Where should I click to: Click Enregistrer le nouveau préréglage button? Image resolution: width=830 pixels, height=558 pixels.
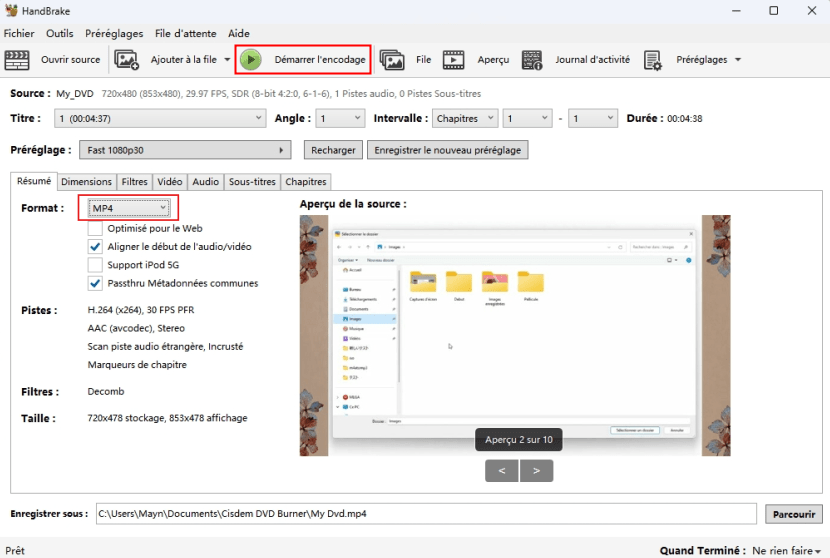(448, 150)
